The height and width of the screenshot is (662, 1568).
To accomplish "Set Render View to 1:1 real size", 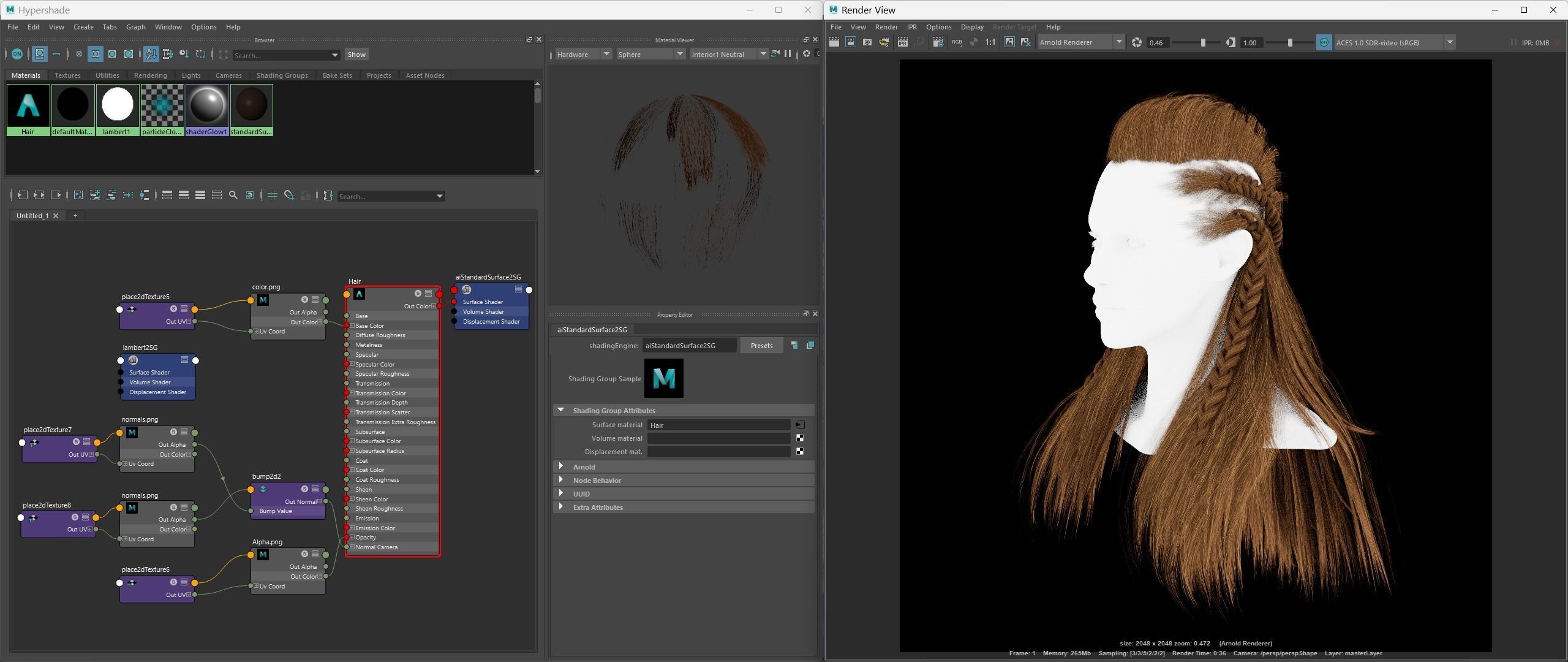I will [990, 42].
